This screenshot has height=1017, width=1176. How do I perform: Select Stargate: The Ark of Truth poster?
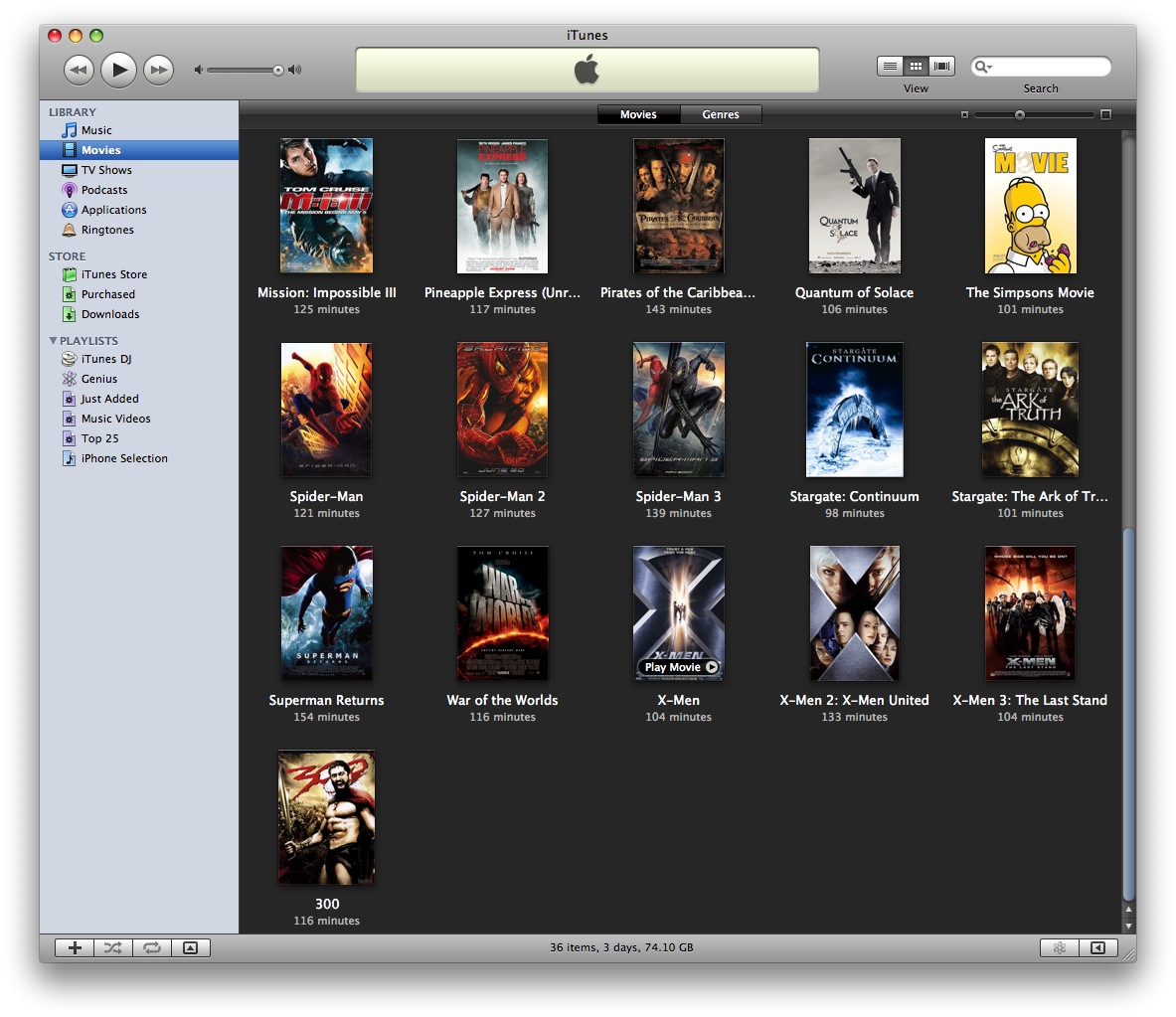(1031, 410)
